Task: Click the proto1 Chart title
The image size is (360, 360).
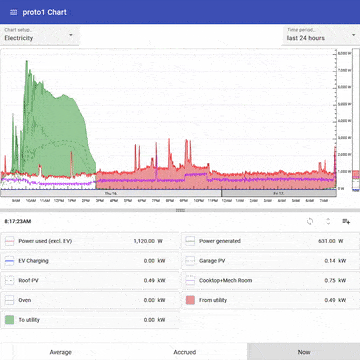Action: click(45, 12)
